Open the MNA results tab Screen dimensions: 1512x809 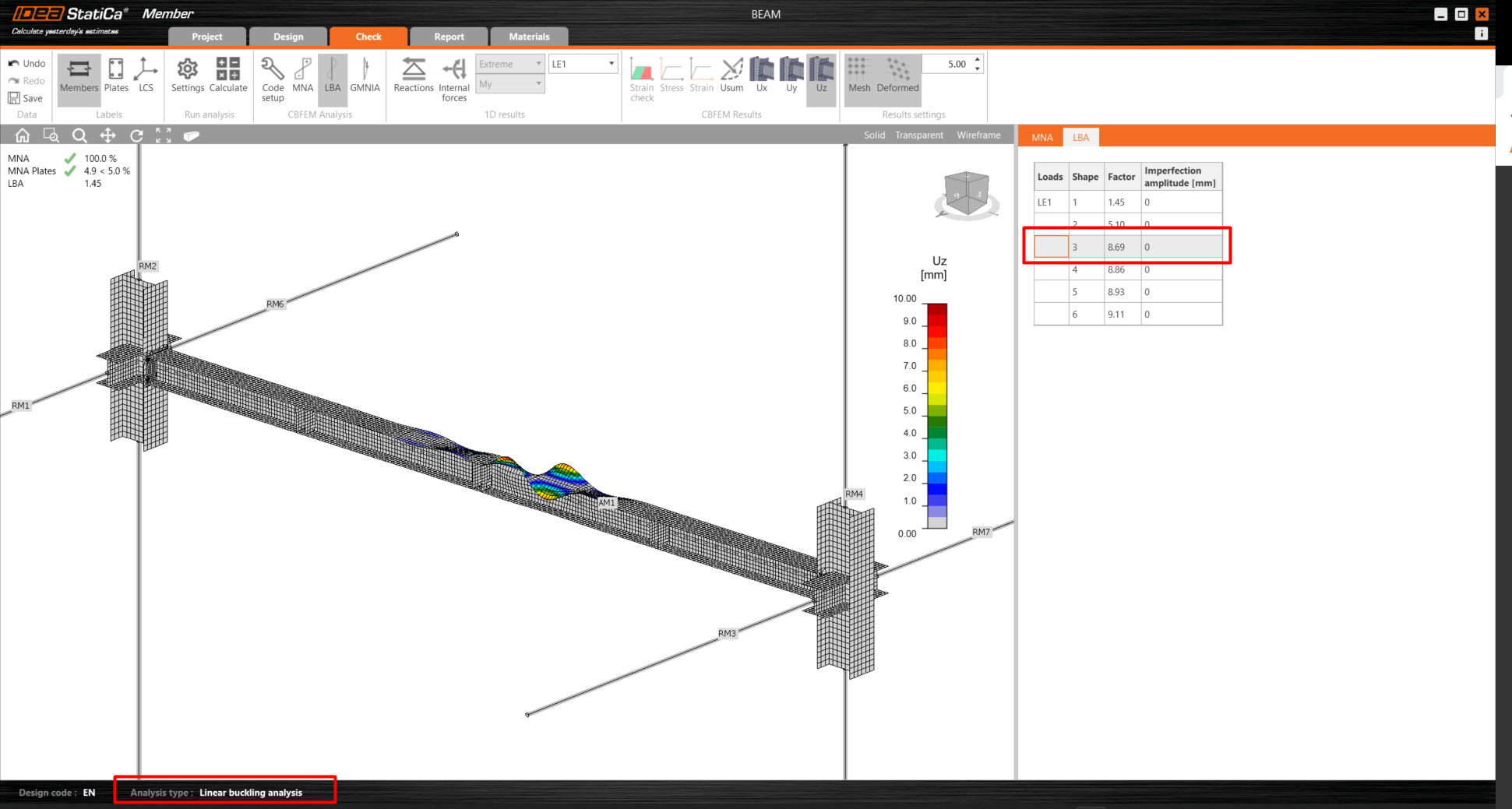click(x=1041, y=138)
